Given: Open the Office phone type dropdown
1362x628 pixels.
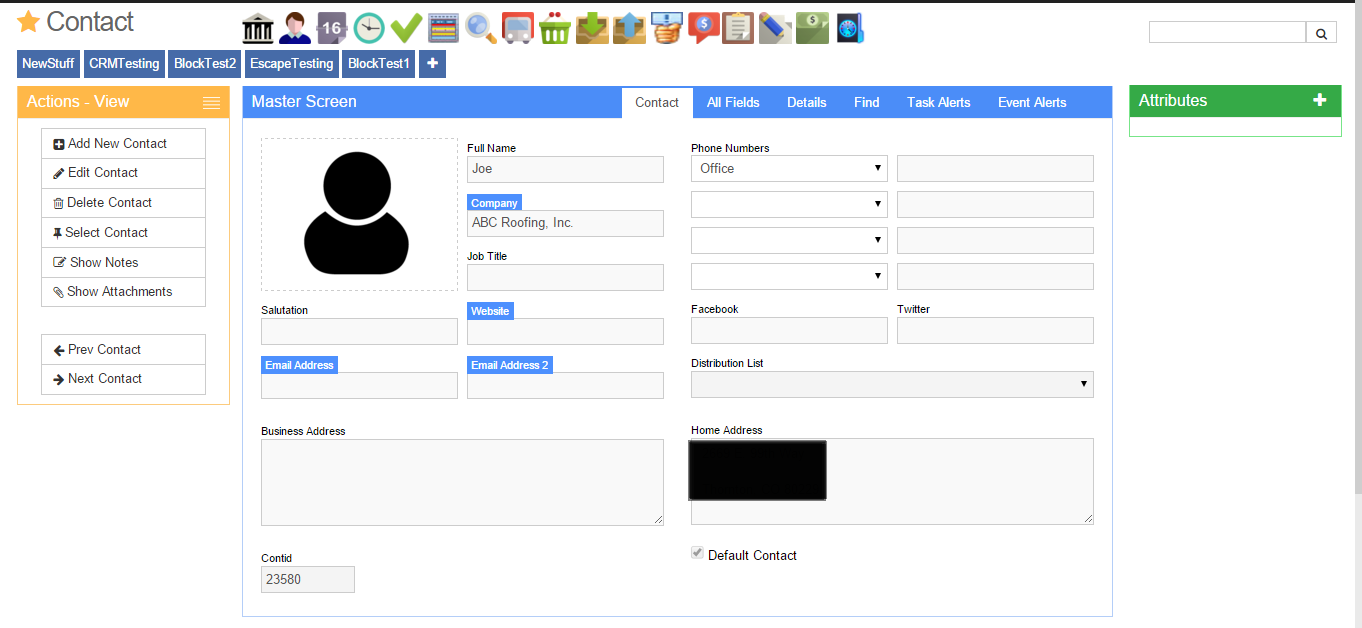Looking at the screenshot, I should (788, 169).
